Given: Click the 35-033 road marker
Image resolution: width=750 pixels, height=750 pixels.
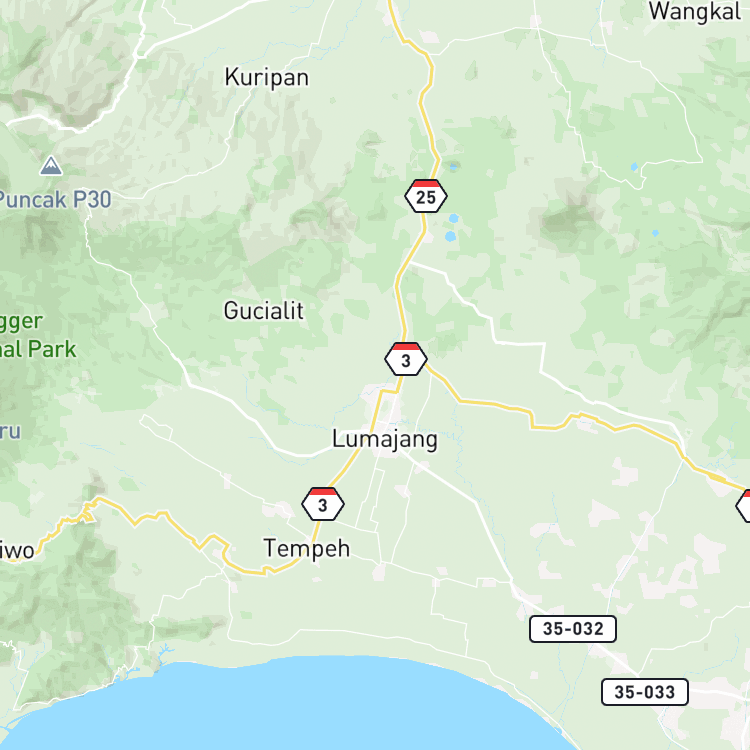Looking at the screenshot, I should (x=644, y=692).
